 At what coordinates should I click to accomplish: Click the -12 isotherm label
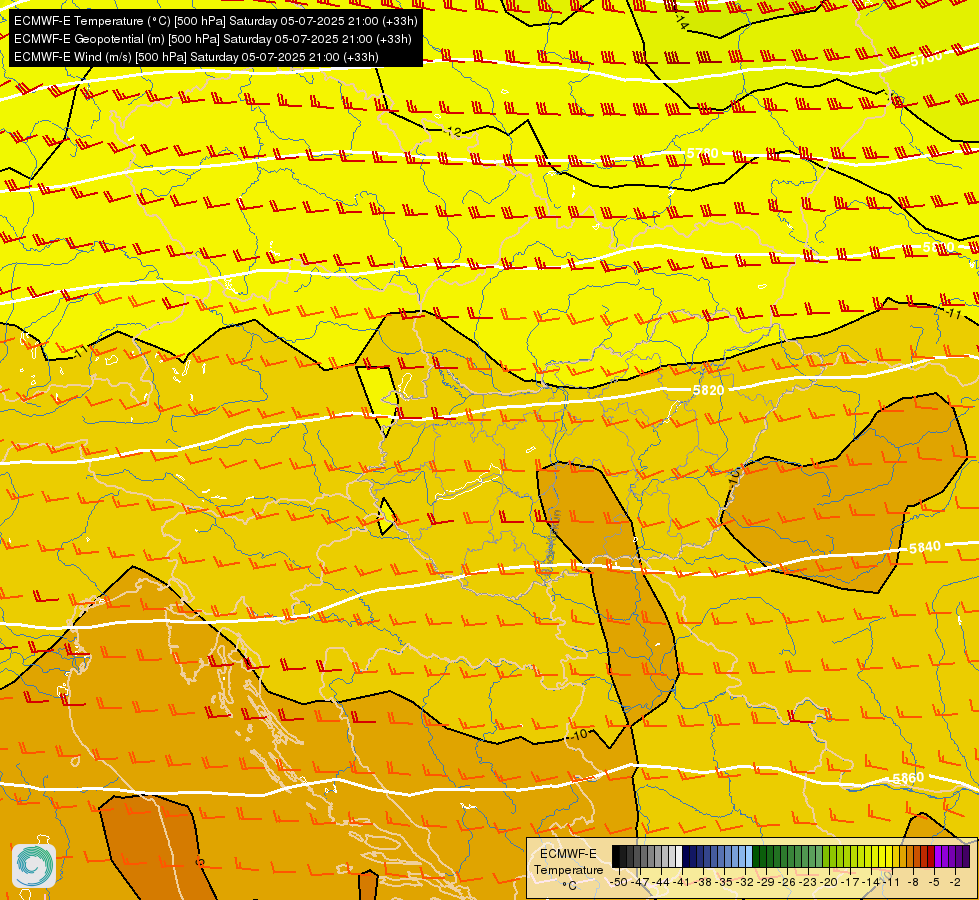(x=453, y=132)
